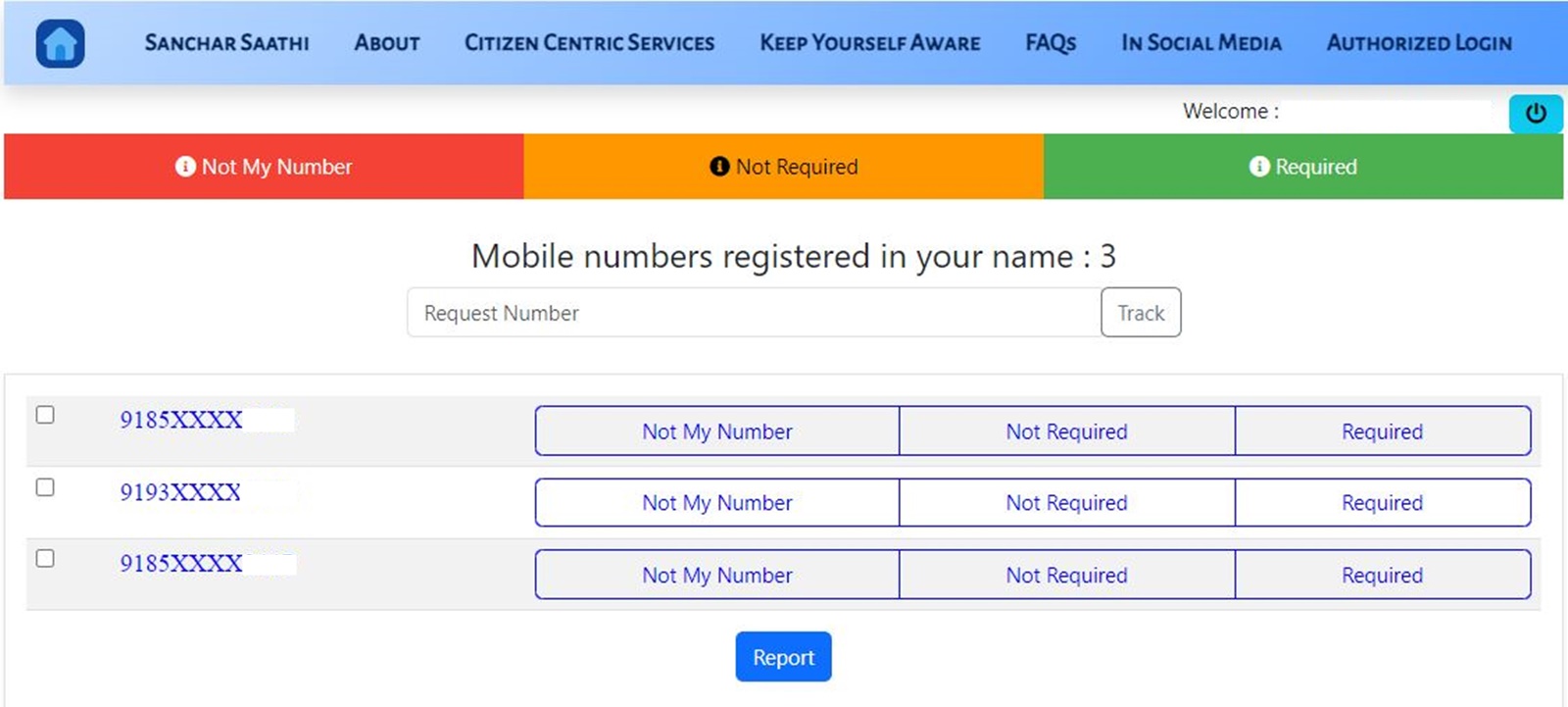1568x707 pixels.
Task: Click the info icon beside Not Required banner
Action: tap(718, 167)
